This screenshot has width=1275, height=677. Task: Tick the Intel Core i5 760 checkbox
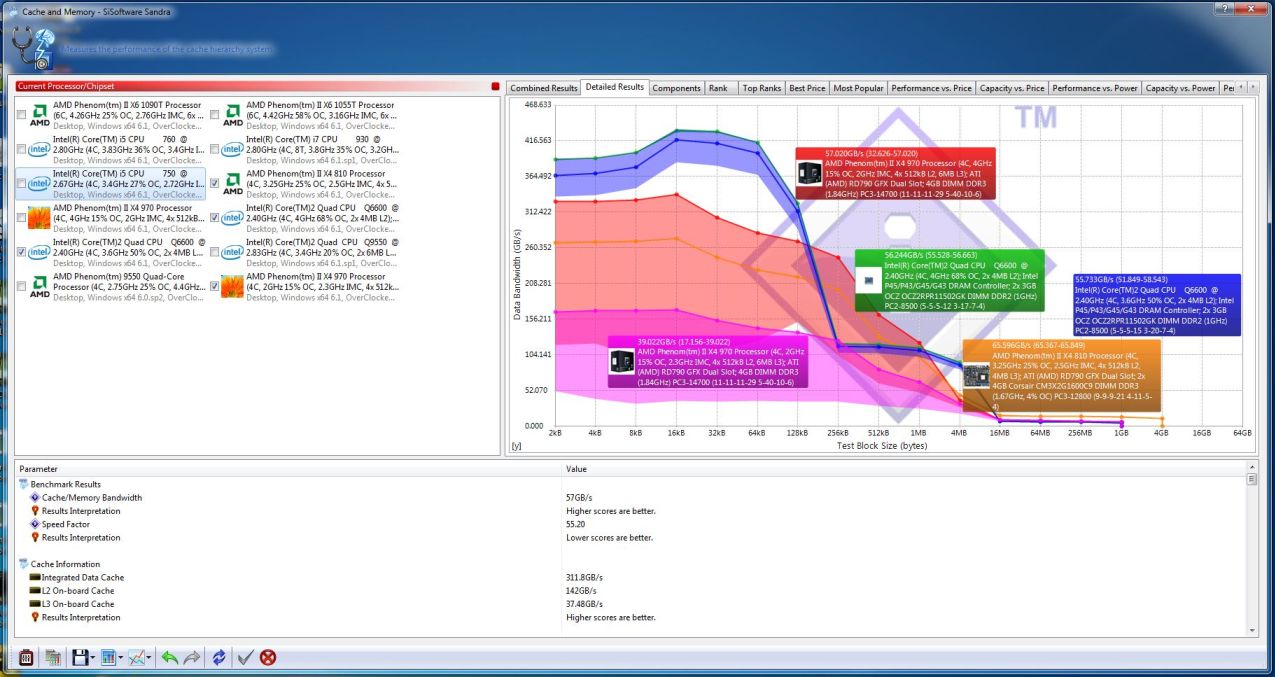click(22, 150)
